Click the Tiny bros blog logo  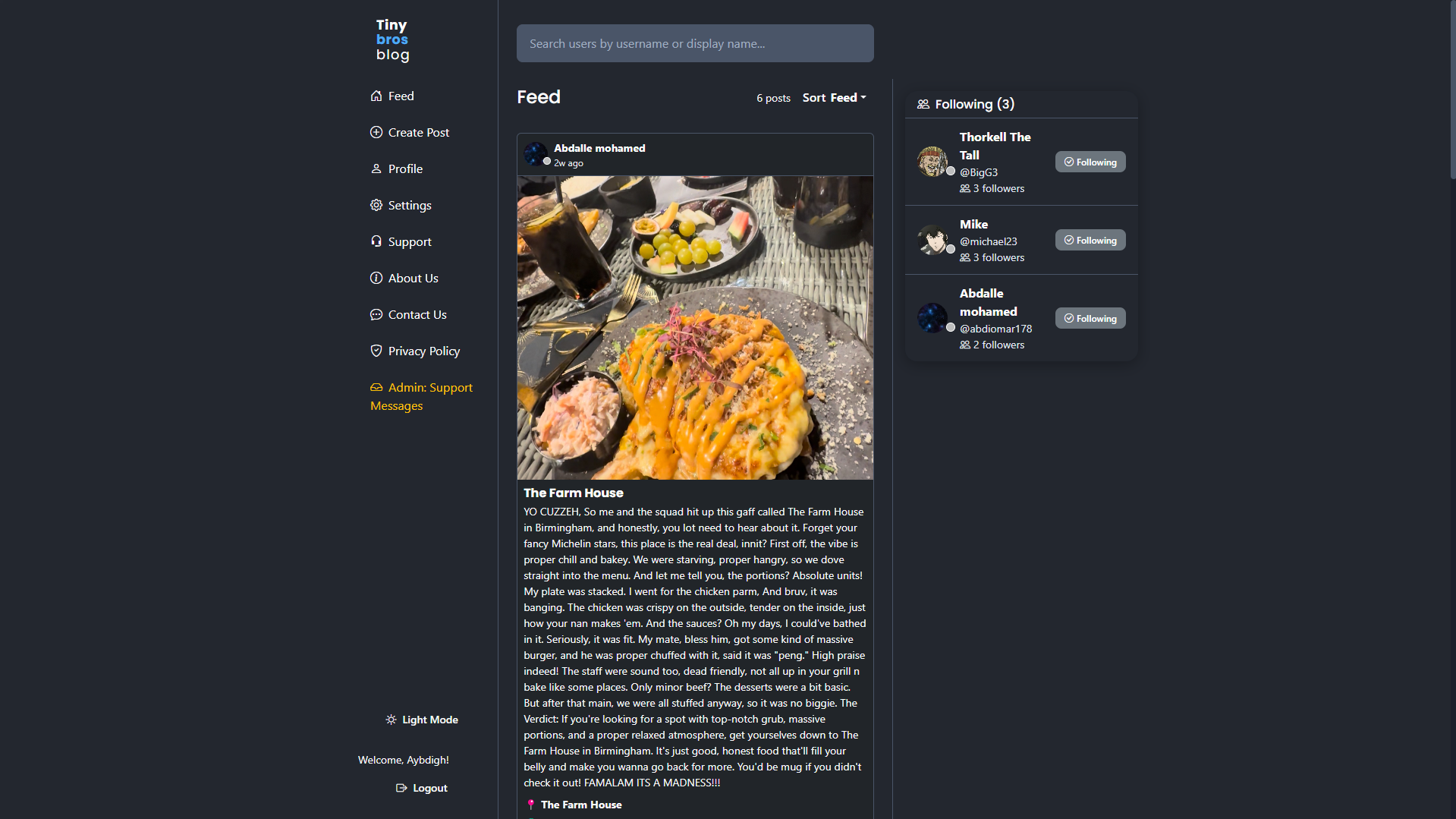pos(392,39)
